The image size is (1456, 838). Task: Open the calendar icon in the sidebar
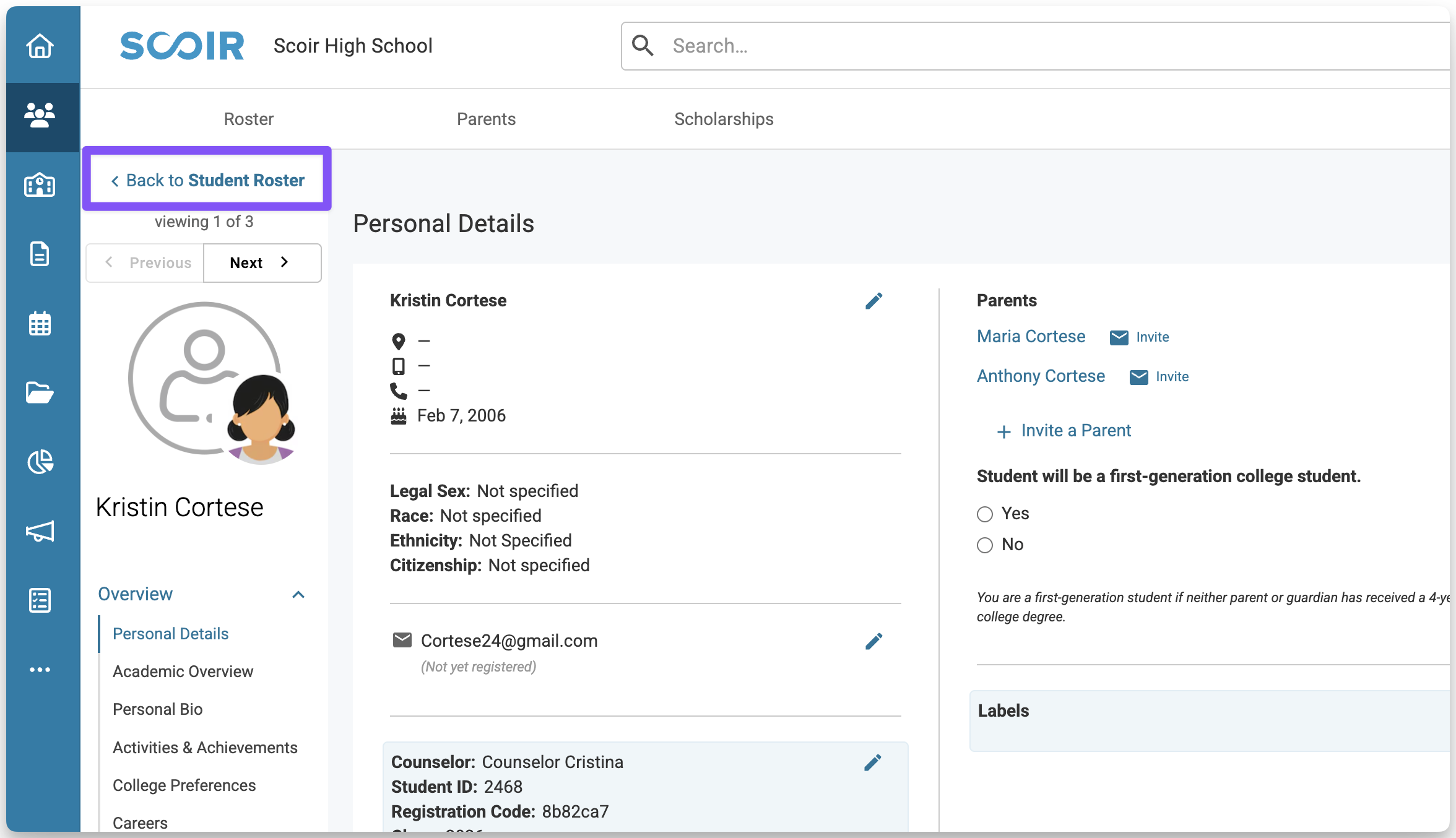[x=40, y=324]
